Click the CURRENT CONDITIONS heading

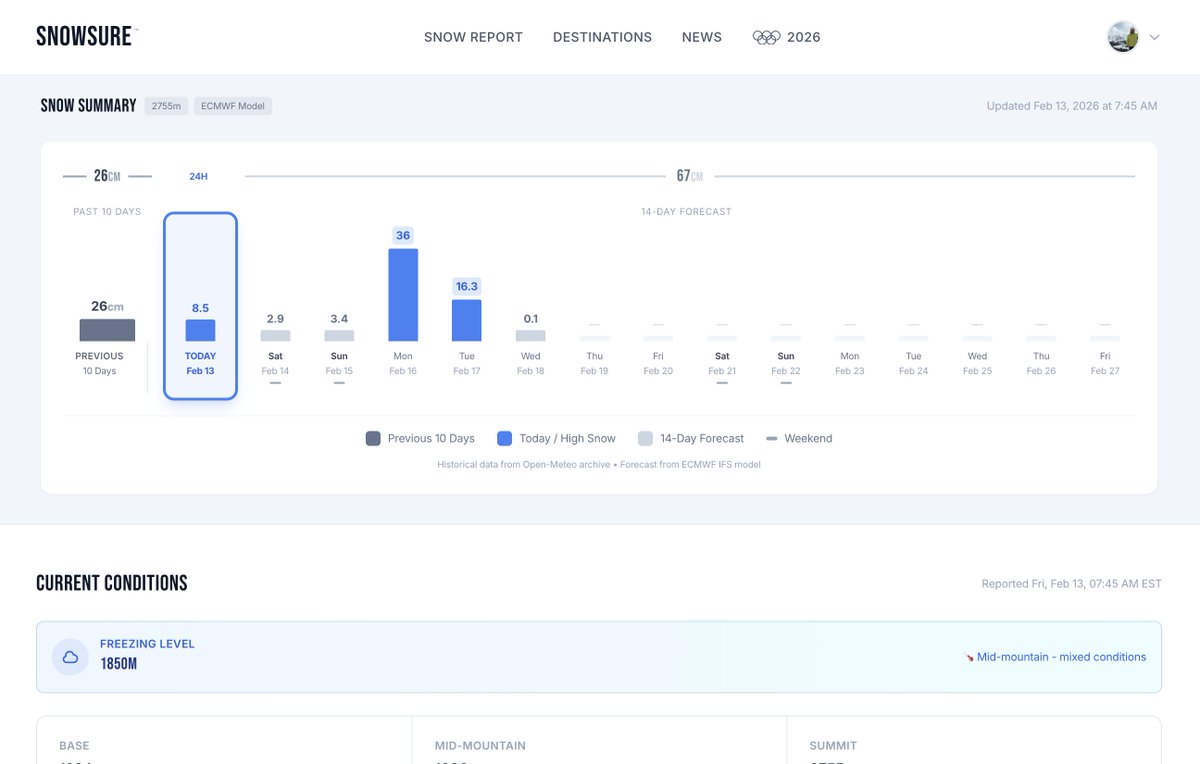(112, 583)
